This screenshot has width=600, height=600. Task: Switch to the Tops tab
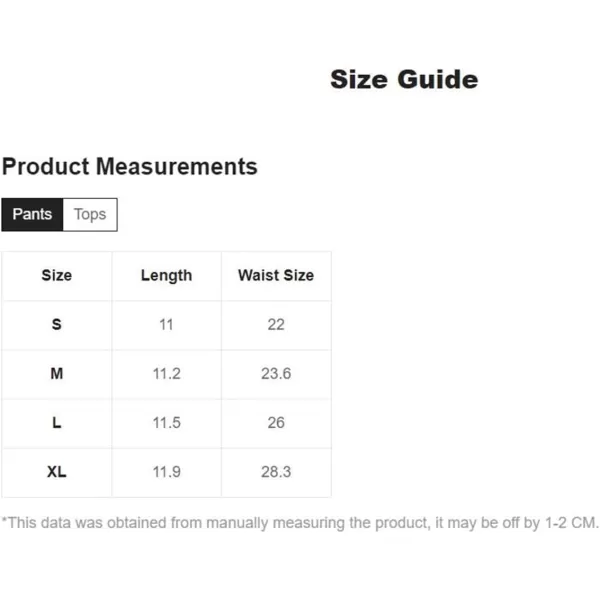pyautogui.click(x=90, y=215)
